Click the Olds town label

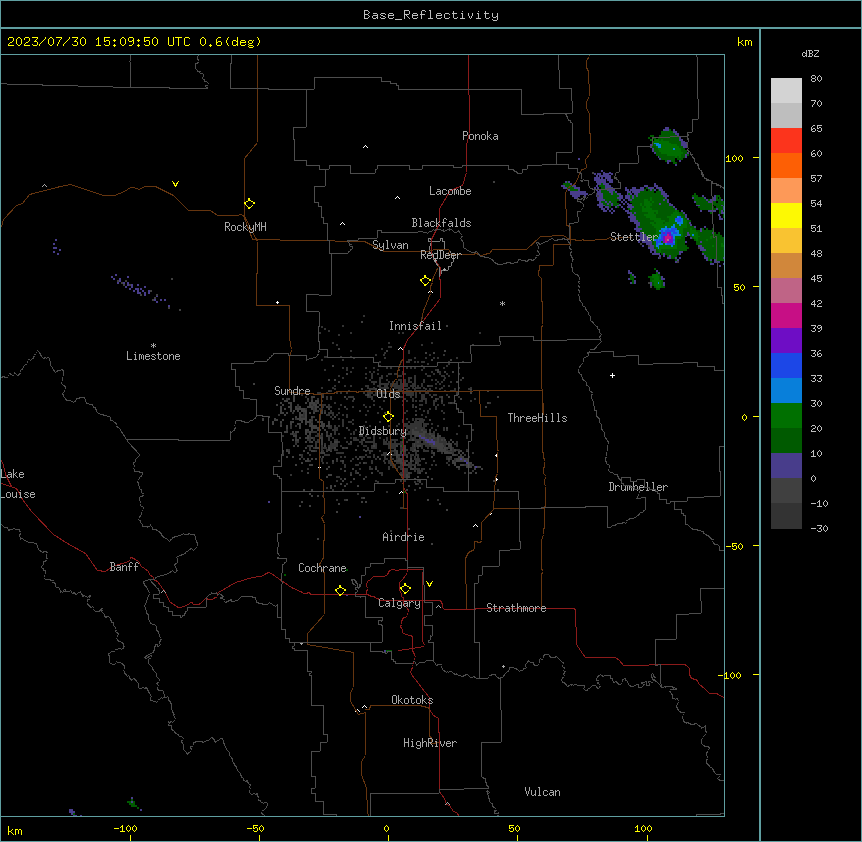point(388,394)
